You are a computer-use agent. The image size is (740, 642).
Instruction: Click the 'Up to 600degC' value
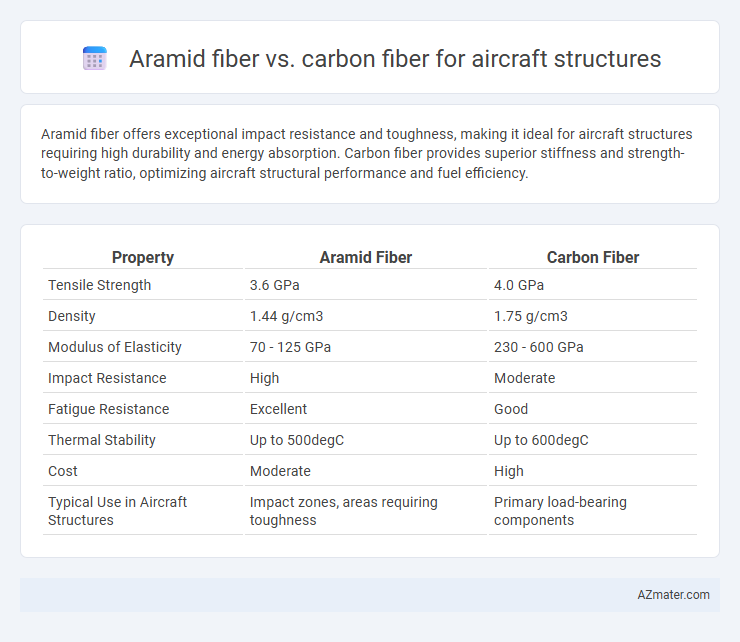541,440
